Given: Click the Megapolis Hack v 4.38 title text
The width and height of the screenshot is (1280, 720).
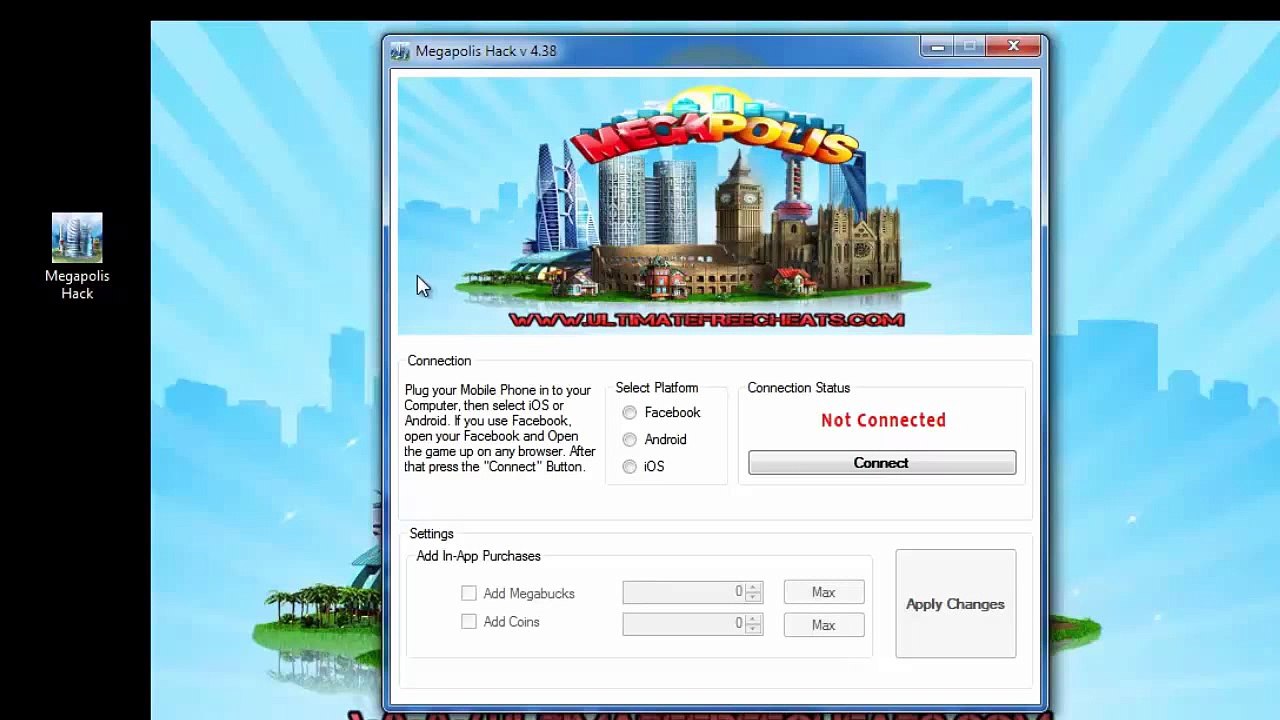Looking at the screenshot, I should (486, 51).
